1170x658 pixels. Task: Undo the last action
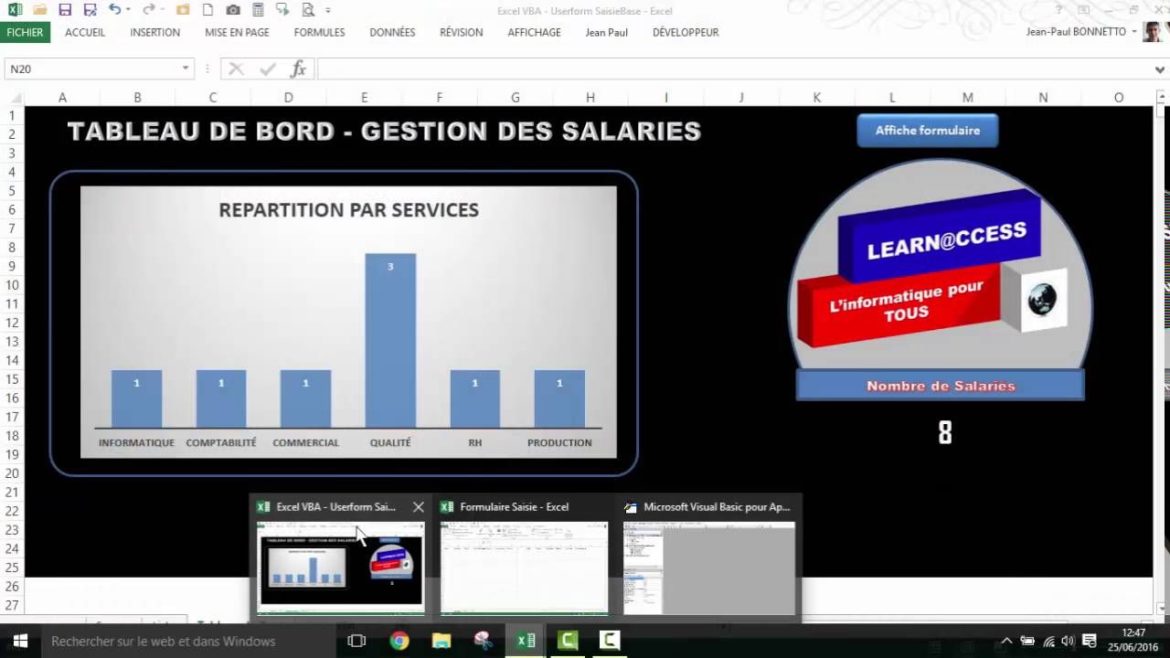click(x=114, y=10)
